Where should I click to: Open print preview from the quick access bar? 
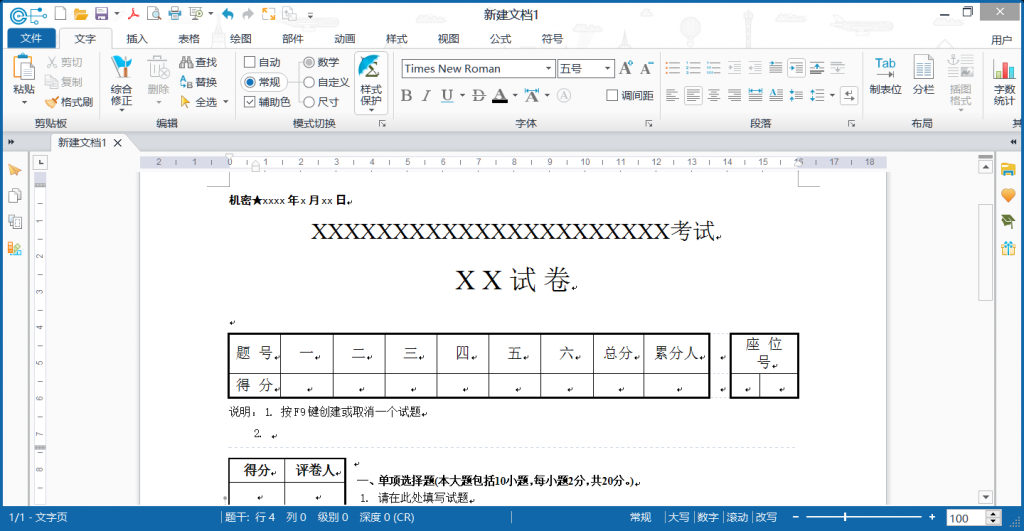click(154, 14)
